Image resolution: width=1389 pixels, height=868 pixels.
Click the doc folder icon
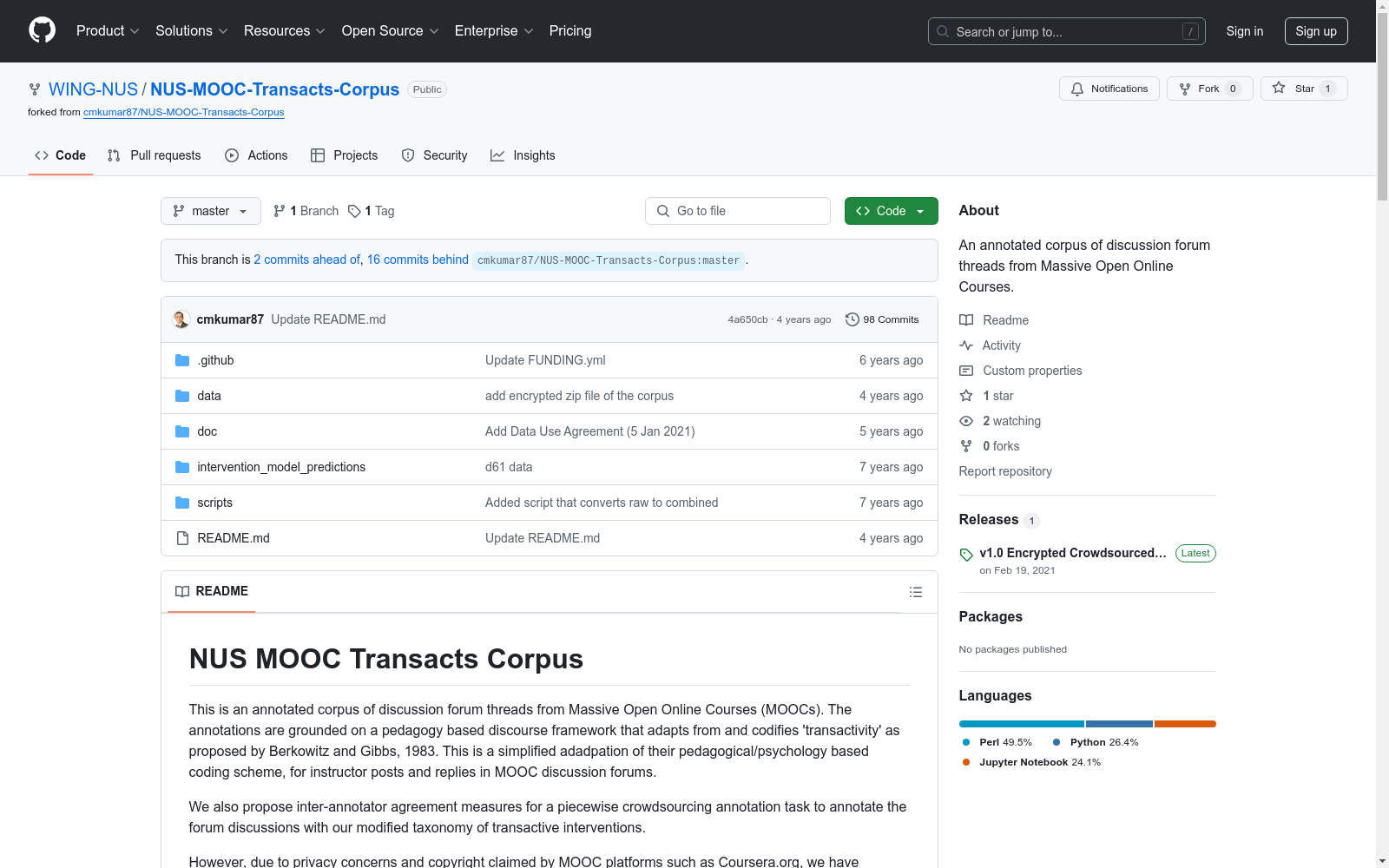click(182, 431)
